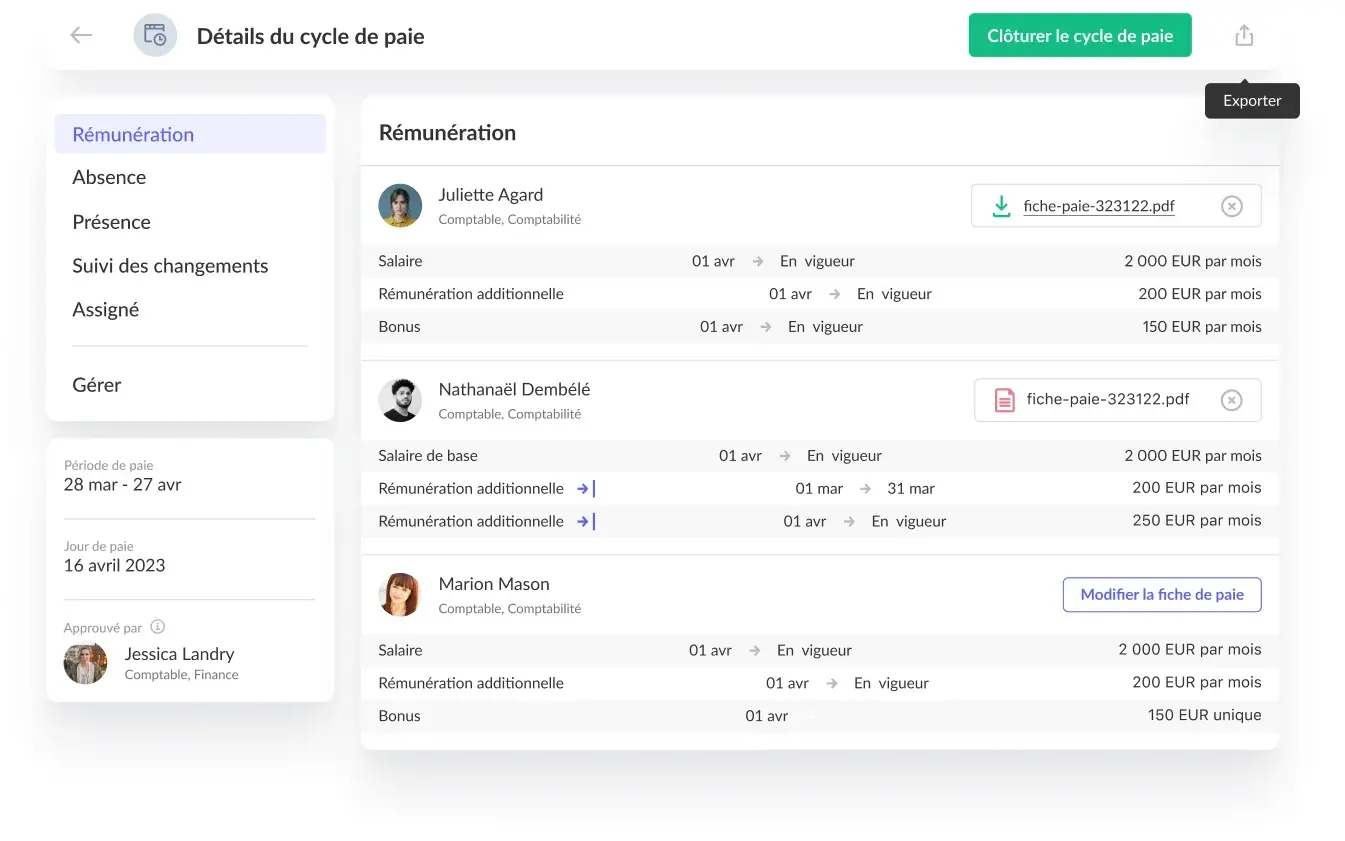Click info icon next to Approuvé par

(x=157, y=627)
